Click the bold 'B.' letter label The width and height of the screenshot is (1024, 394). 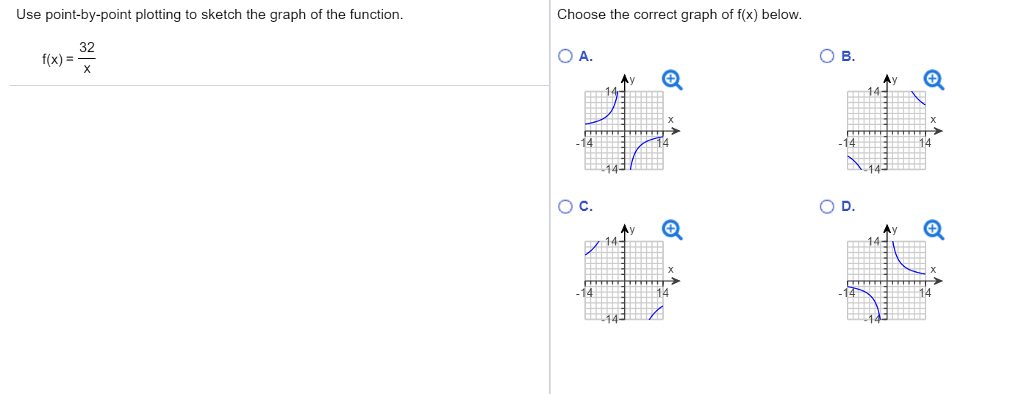tap(848, 57)
